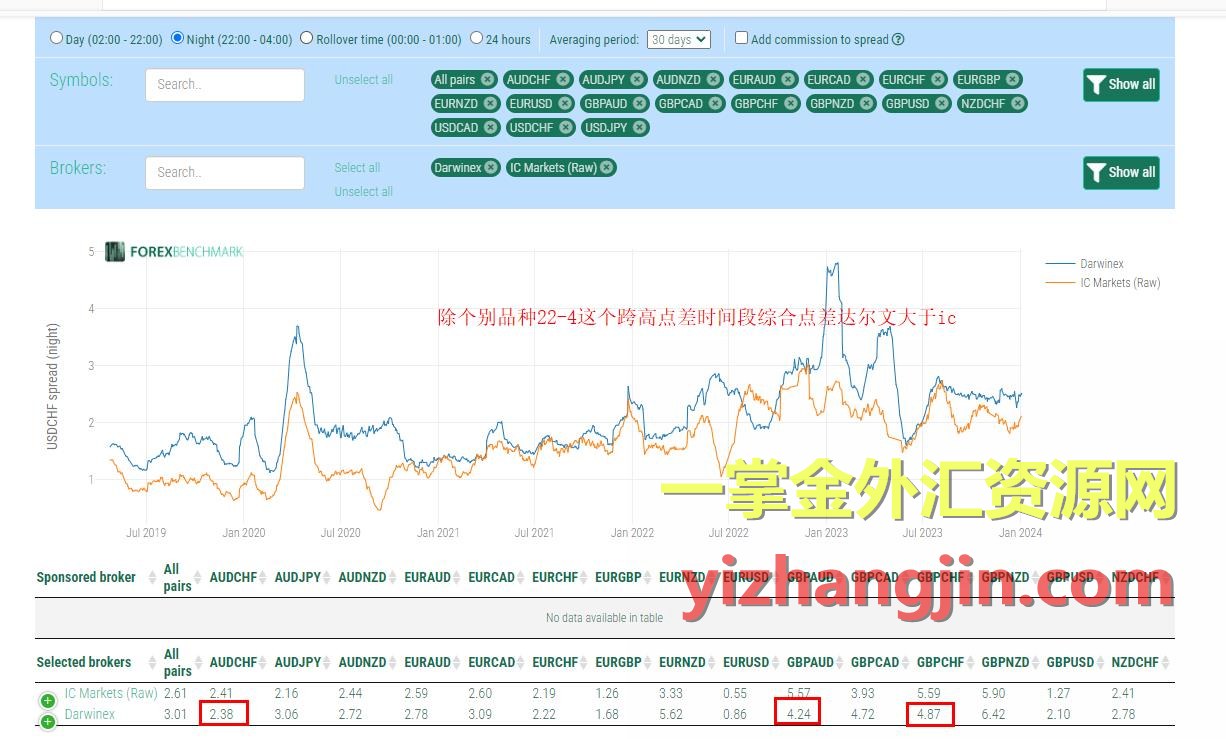This screenshot has width=1226, height=739.
Task: Remove the GBPUSD symbol tag
Action: [x=942, y=104]
